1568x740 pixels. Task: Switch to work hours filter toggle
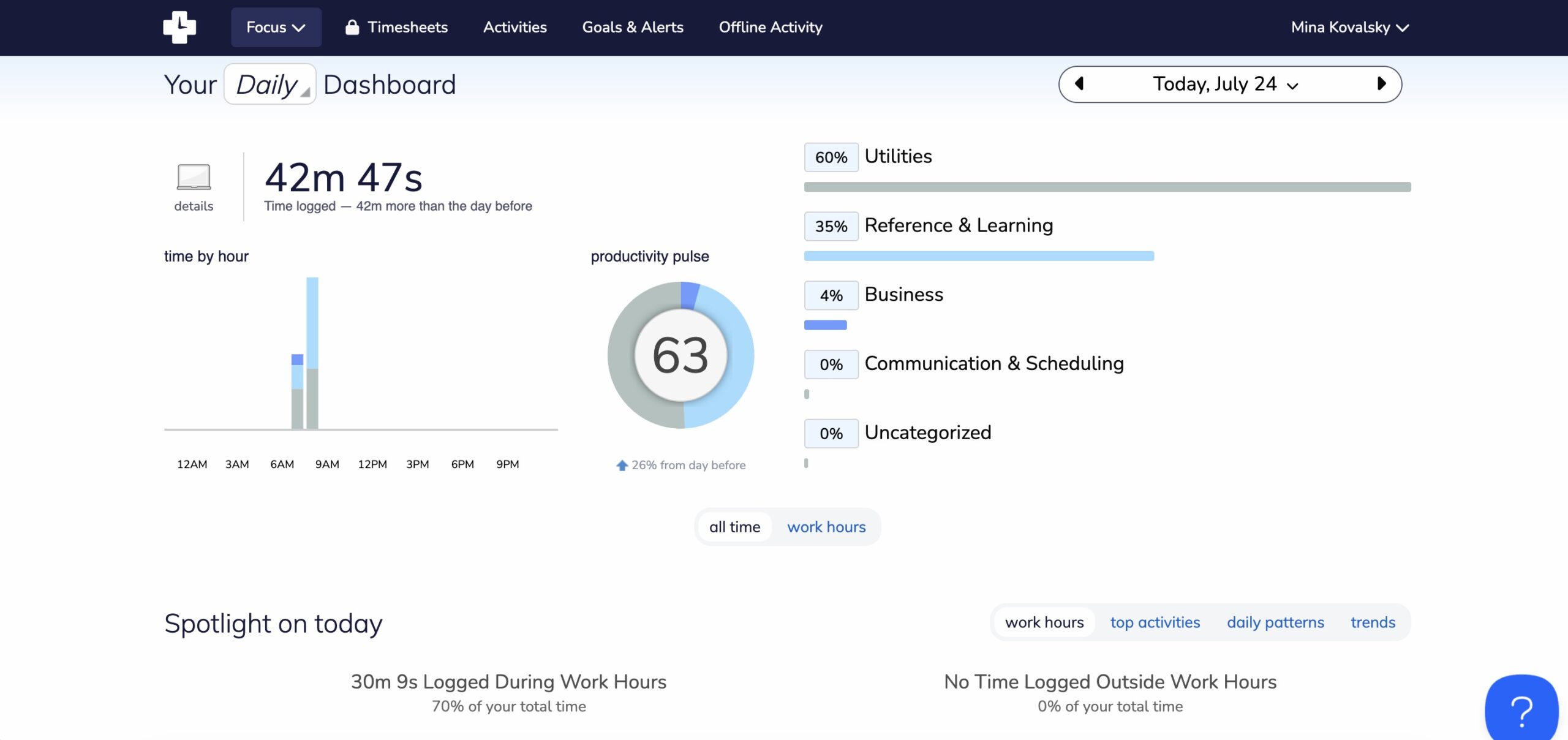[x=826, y=527]
